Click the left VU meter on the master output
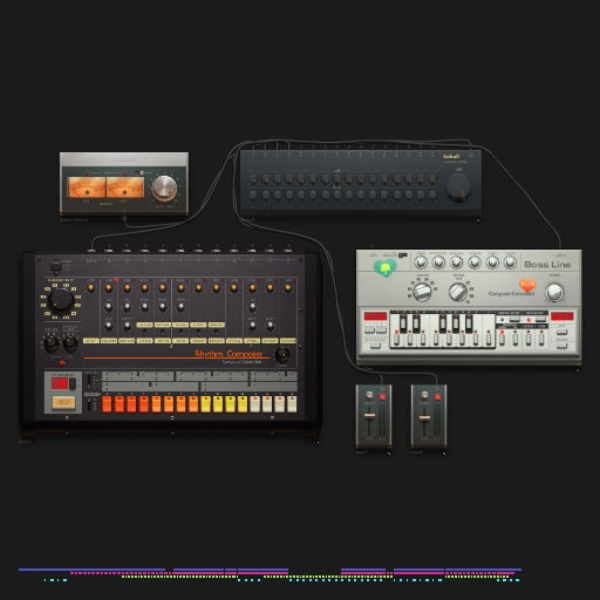 click(x=86, y=187)
